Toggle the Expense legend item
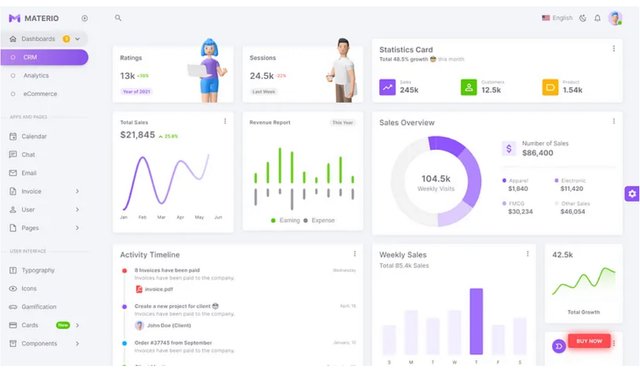640x369 pixels. (319, 220)
